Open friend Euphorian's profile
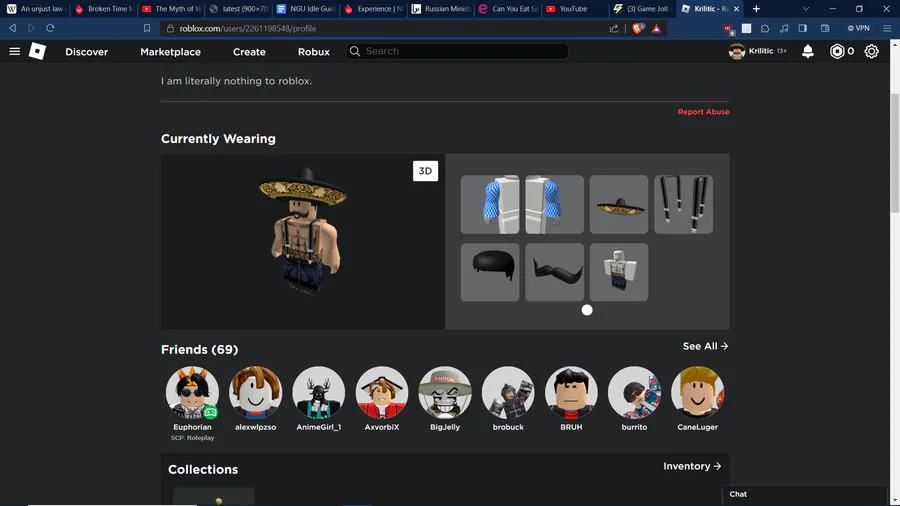 (192, 392)
